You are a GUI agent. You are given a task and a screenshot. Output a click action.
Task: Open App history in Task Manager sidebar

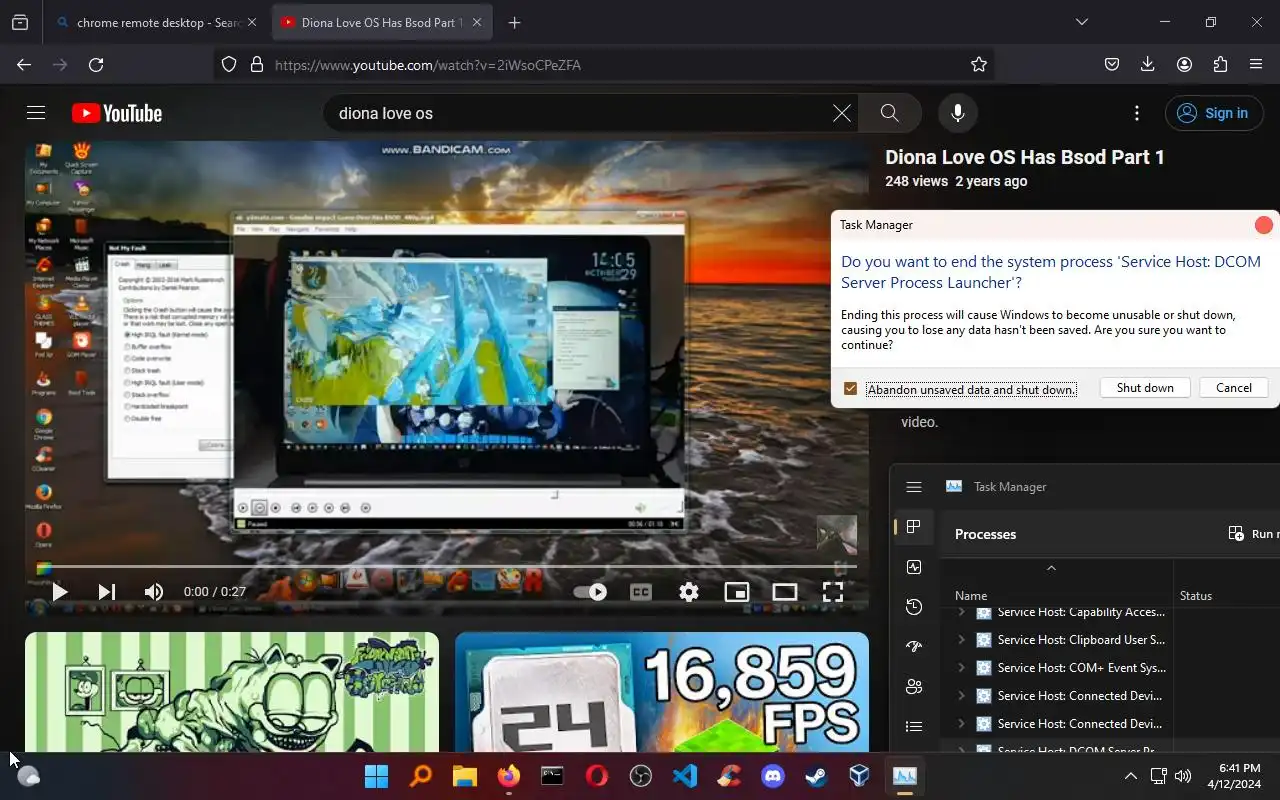913,607
